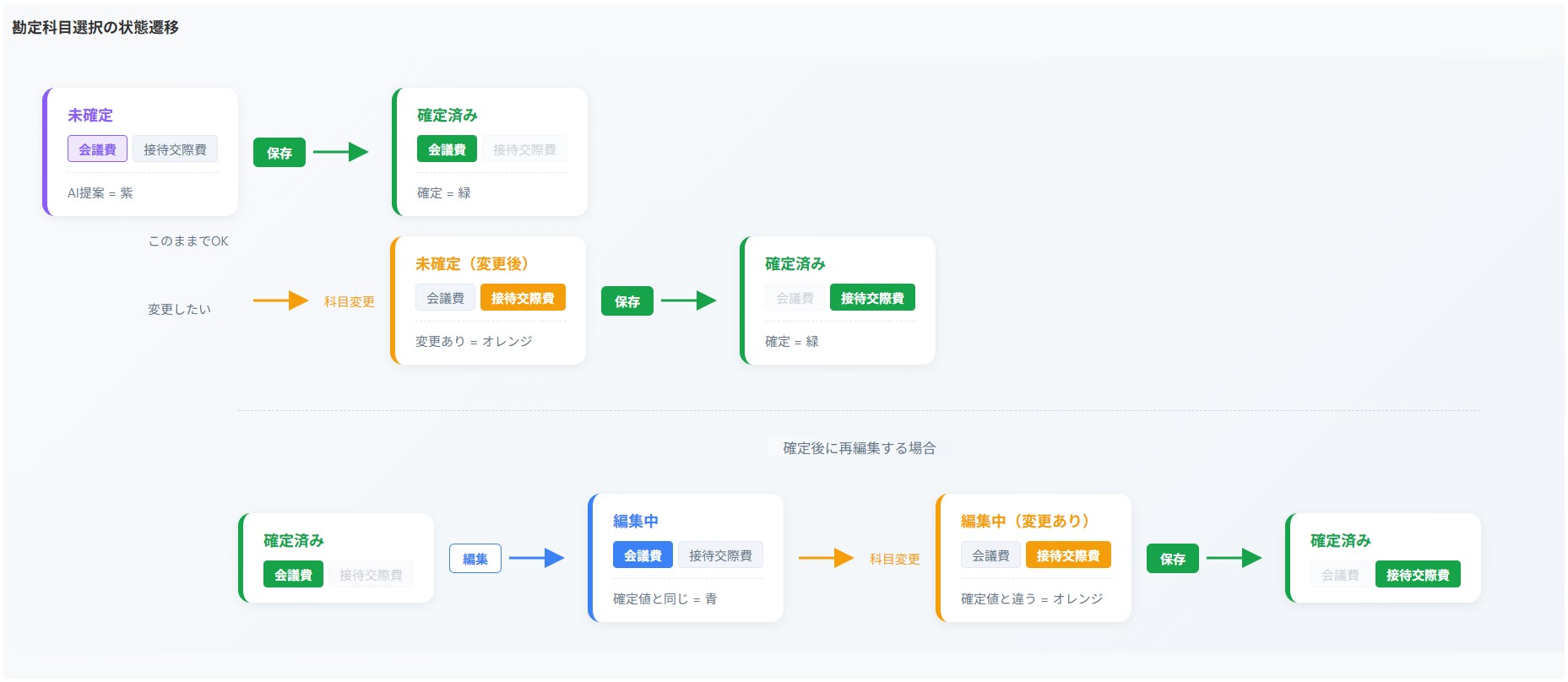The width and height of the screenshot is (1568, 682).
Task: Choose grey 接待交際費 chip in the blue 編集中 card
Action: pos(720,555)
